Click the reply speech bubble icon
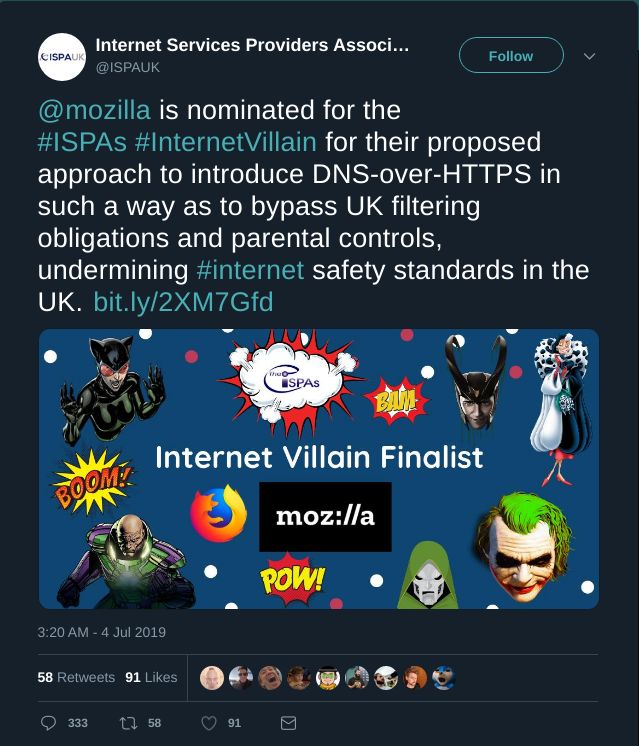 (49, 722)
